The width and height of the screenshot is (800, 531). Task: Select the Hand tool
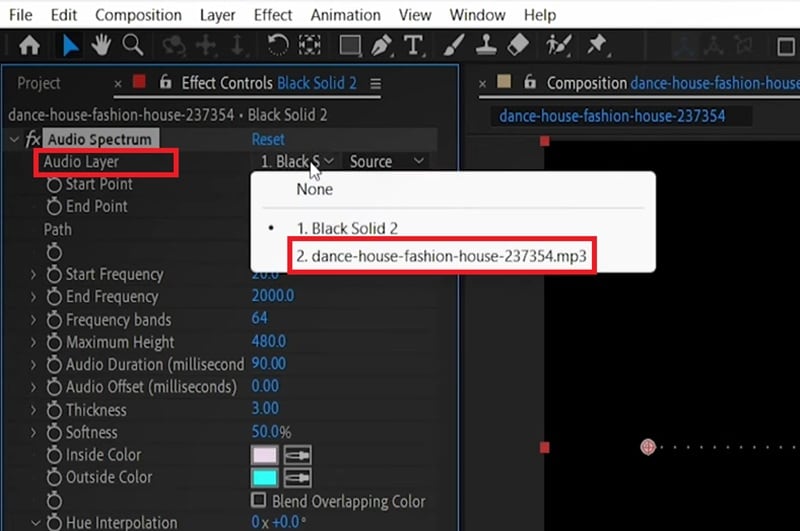pyautogui.click(x=101, y=45)
